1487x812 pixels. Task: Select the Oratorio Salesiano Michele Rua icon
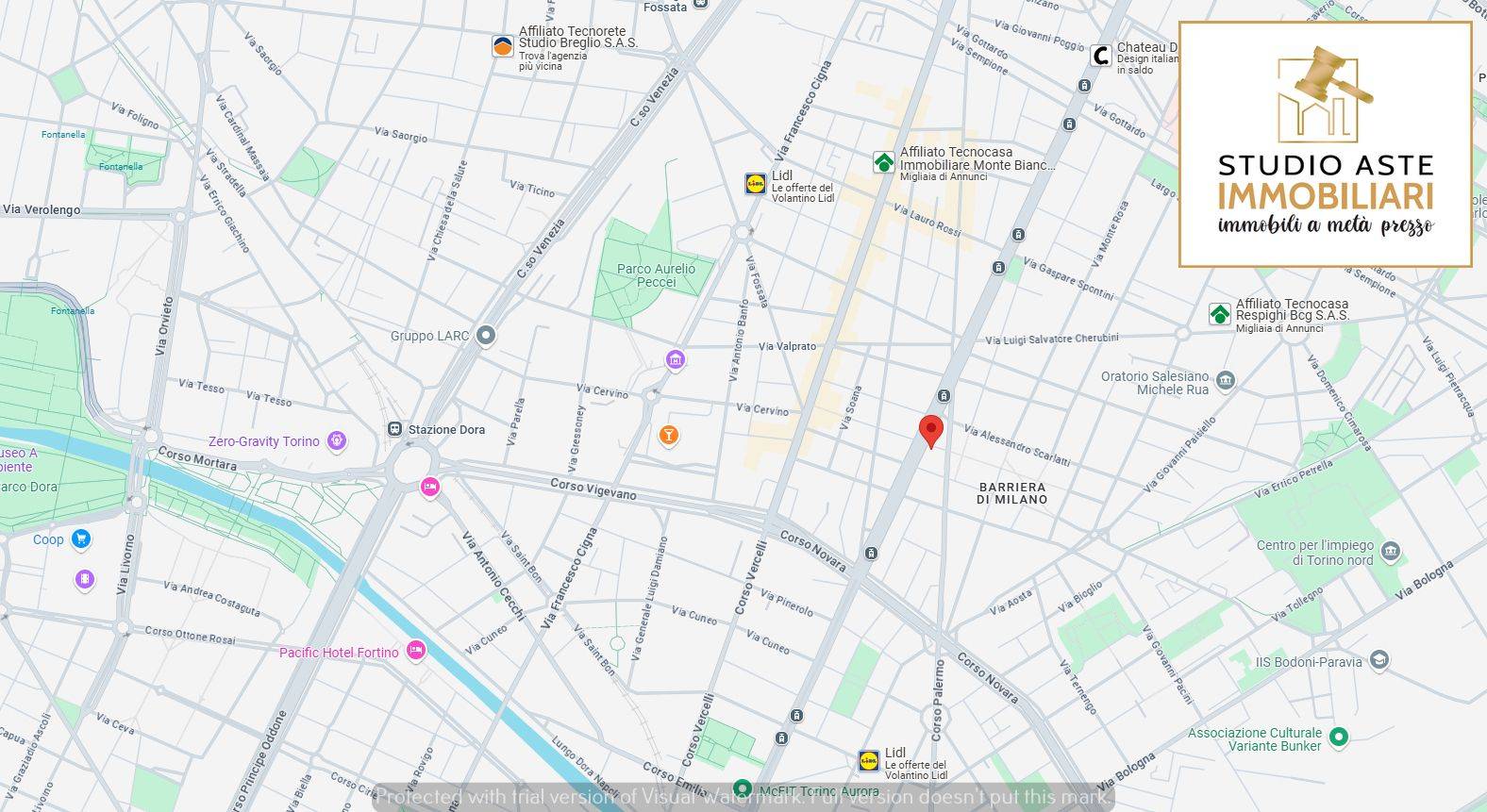click(x=1226, y=381)
